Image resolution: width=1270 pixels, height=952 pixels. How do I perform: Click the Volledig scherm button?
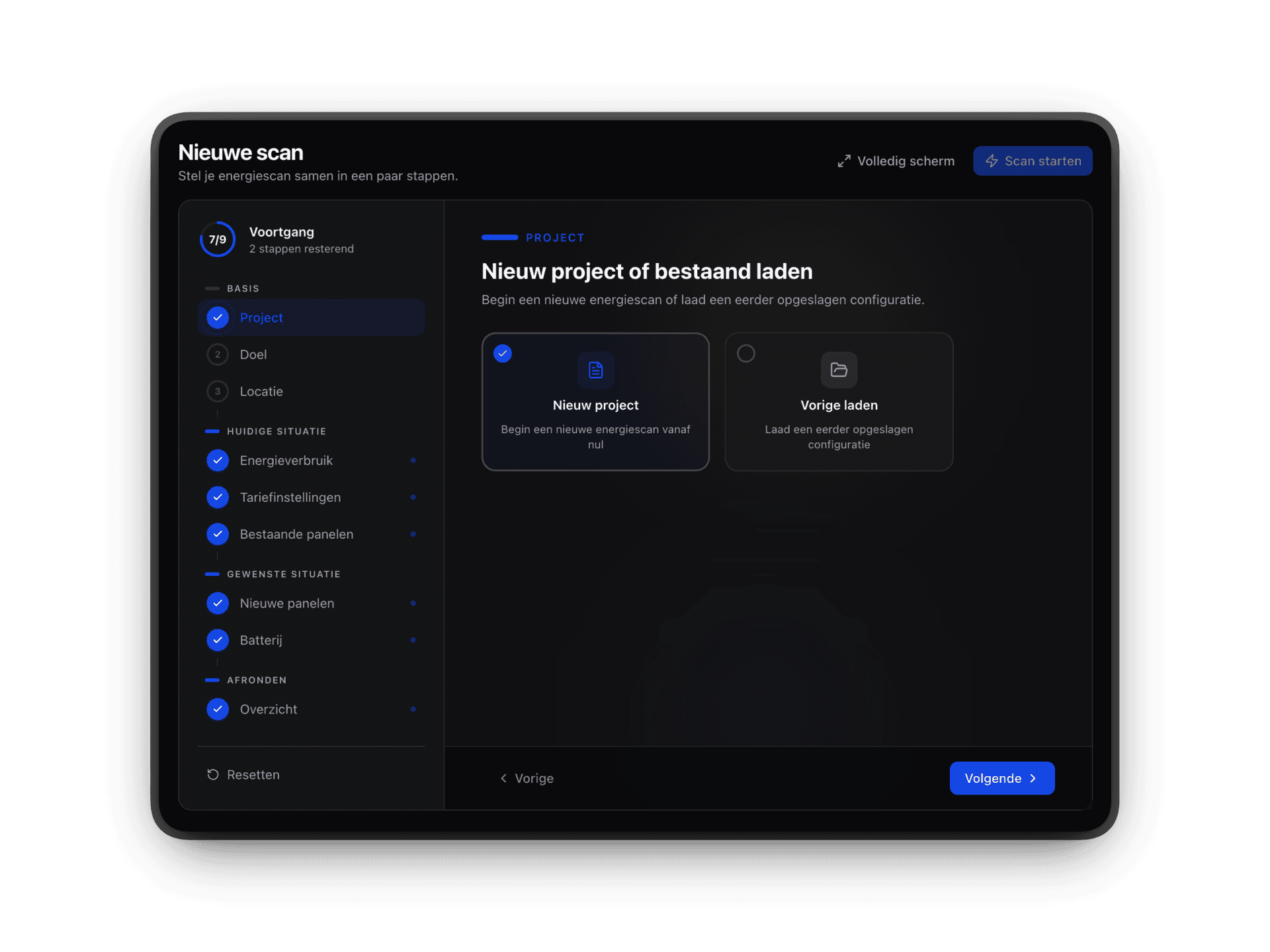pyautogui.click(x=896, y=161)
